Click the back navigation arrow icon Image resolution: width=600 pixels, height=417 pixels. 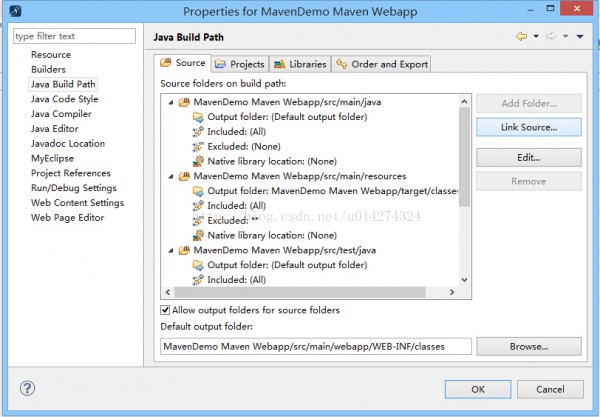coord(522,36)
